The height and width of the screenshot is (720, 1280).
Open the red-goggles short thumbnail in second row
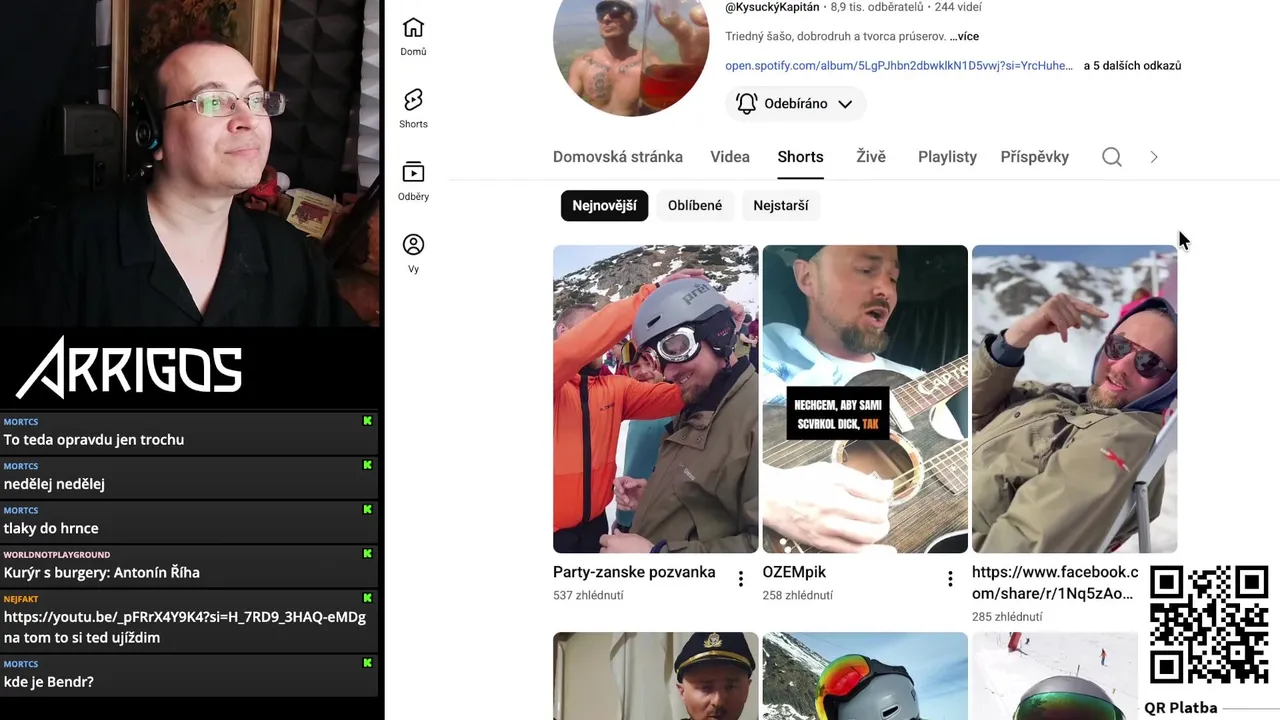point(865,676)
